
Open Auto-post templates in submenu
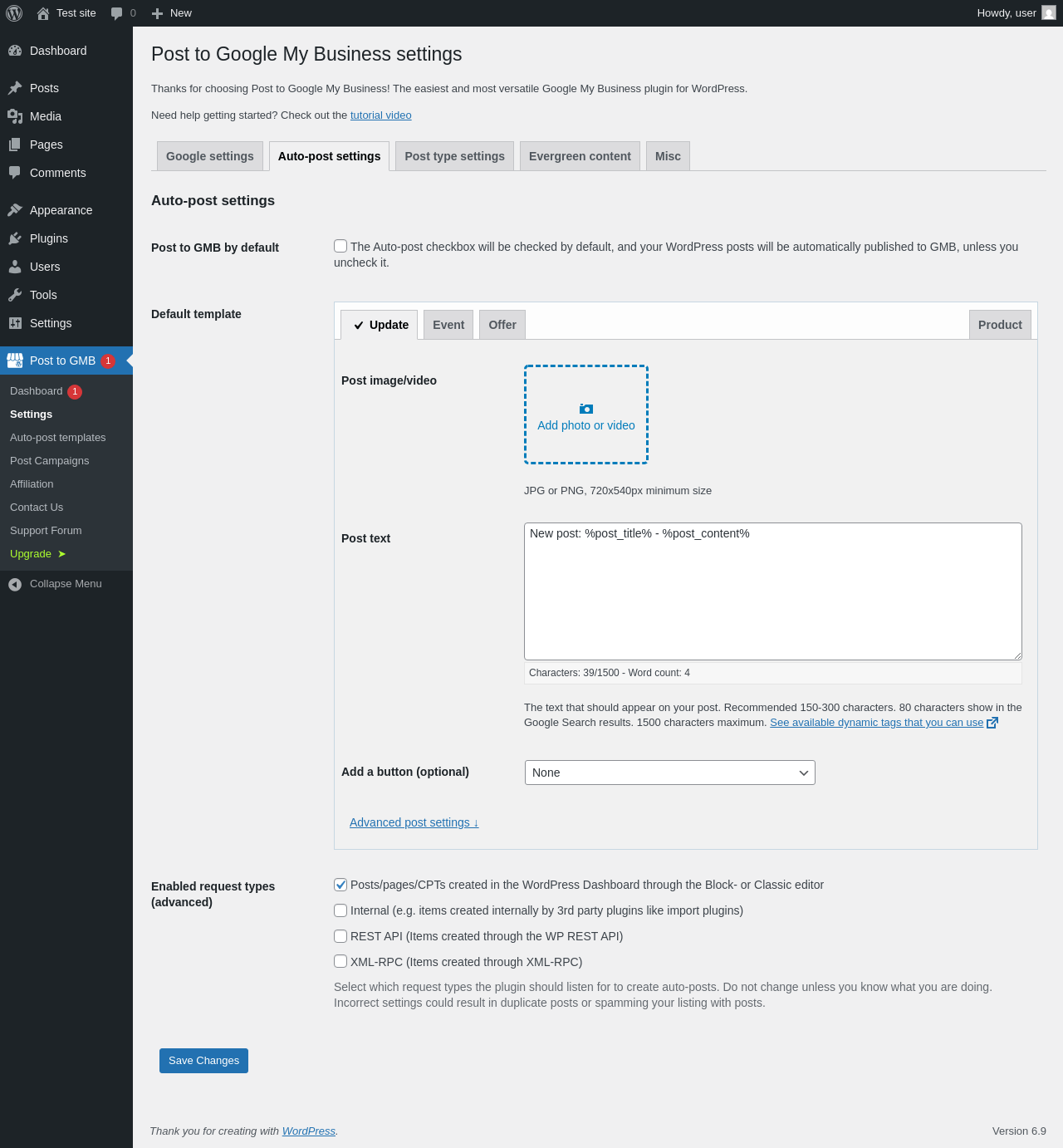tap(58, 438)
